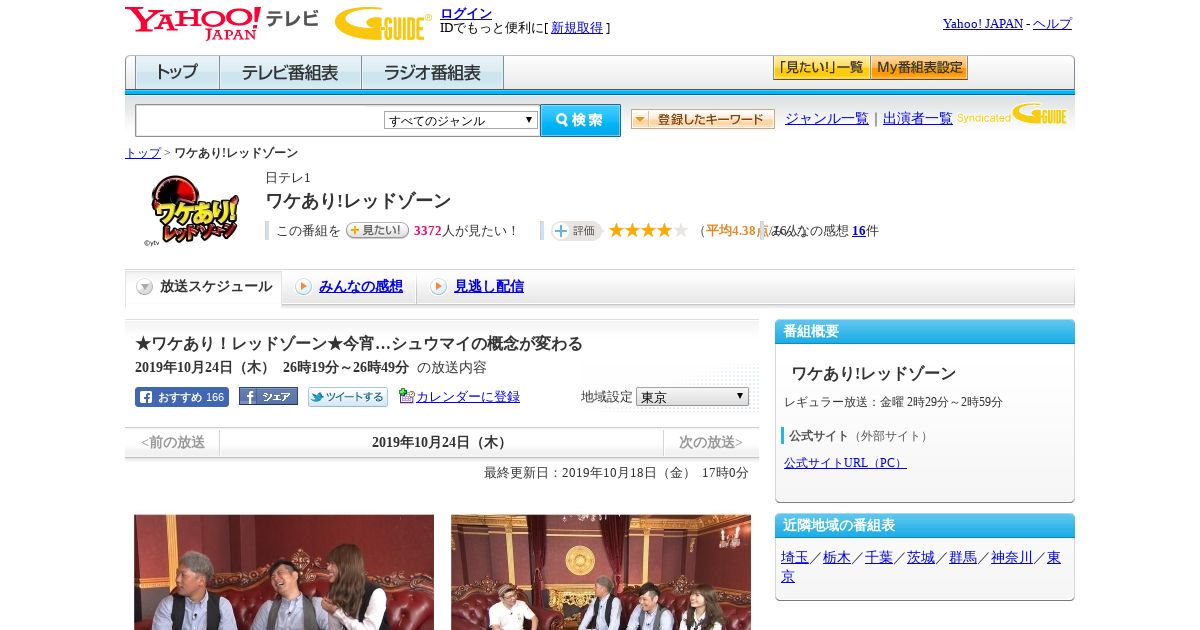The height and width of the screenshot is (630, 1200).
Task: Click the 評価 rating button
Action: coord(576,231)
